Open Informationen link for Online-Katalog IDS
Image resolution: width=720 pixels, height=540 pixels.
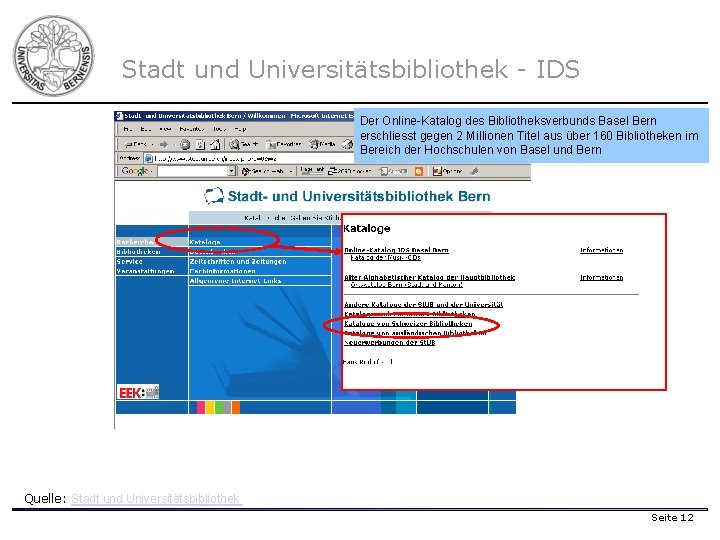(602, 250)
